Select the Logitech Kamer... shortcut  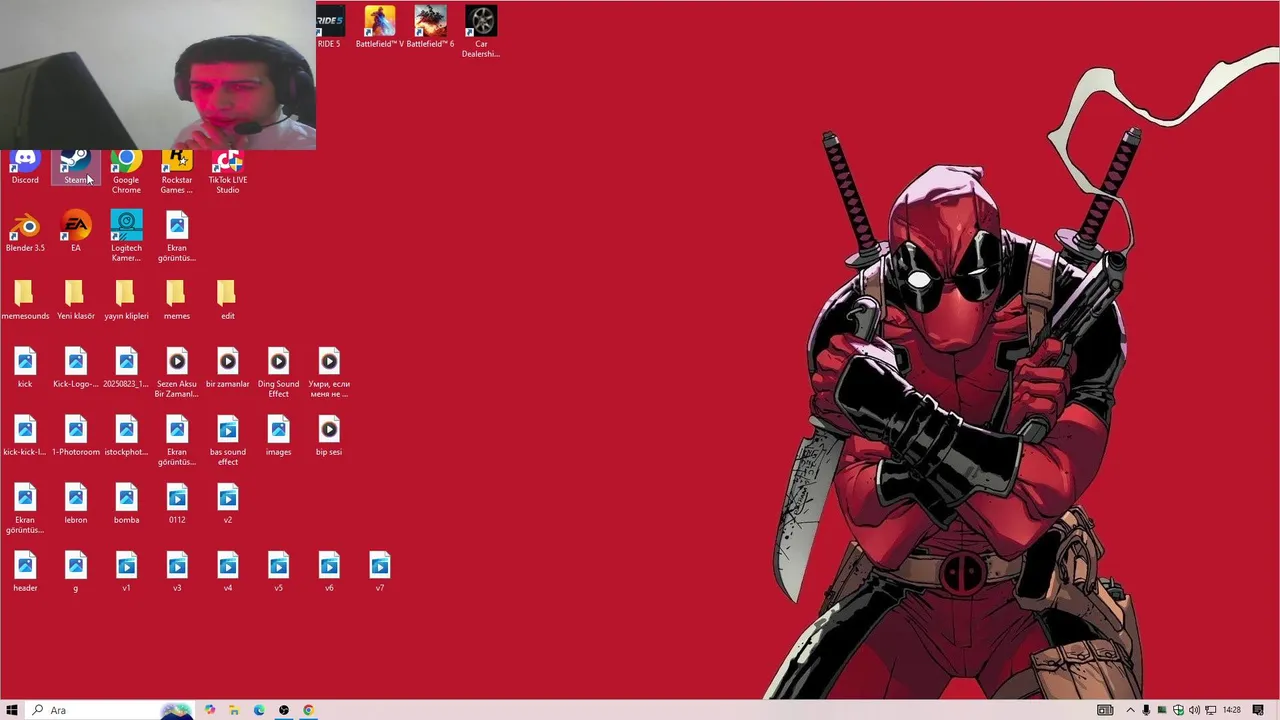[x=126, y=236]
